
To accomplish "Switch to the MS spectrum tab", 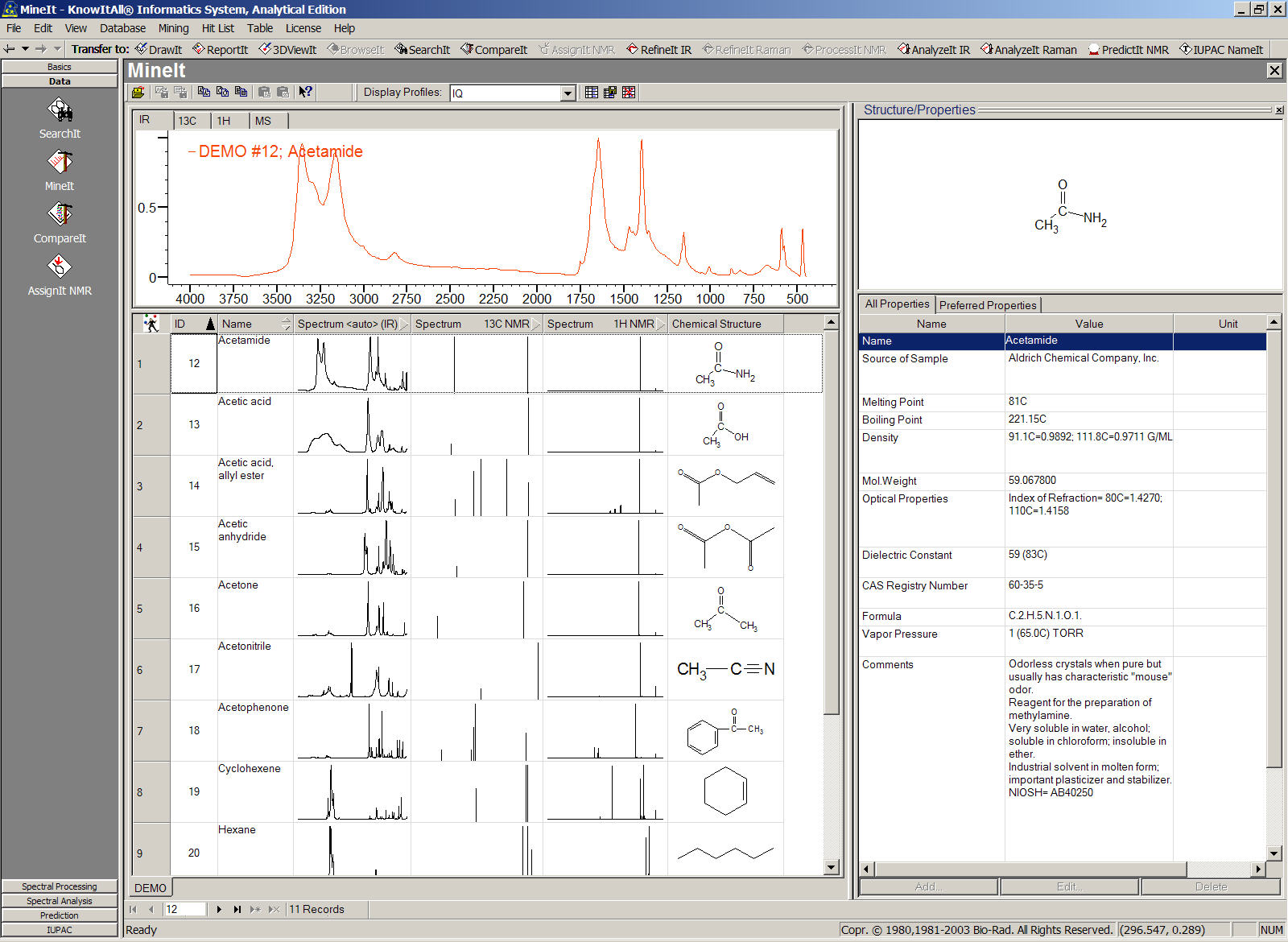I will [x=266, y=121].
